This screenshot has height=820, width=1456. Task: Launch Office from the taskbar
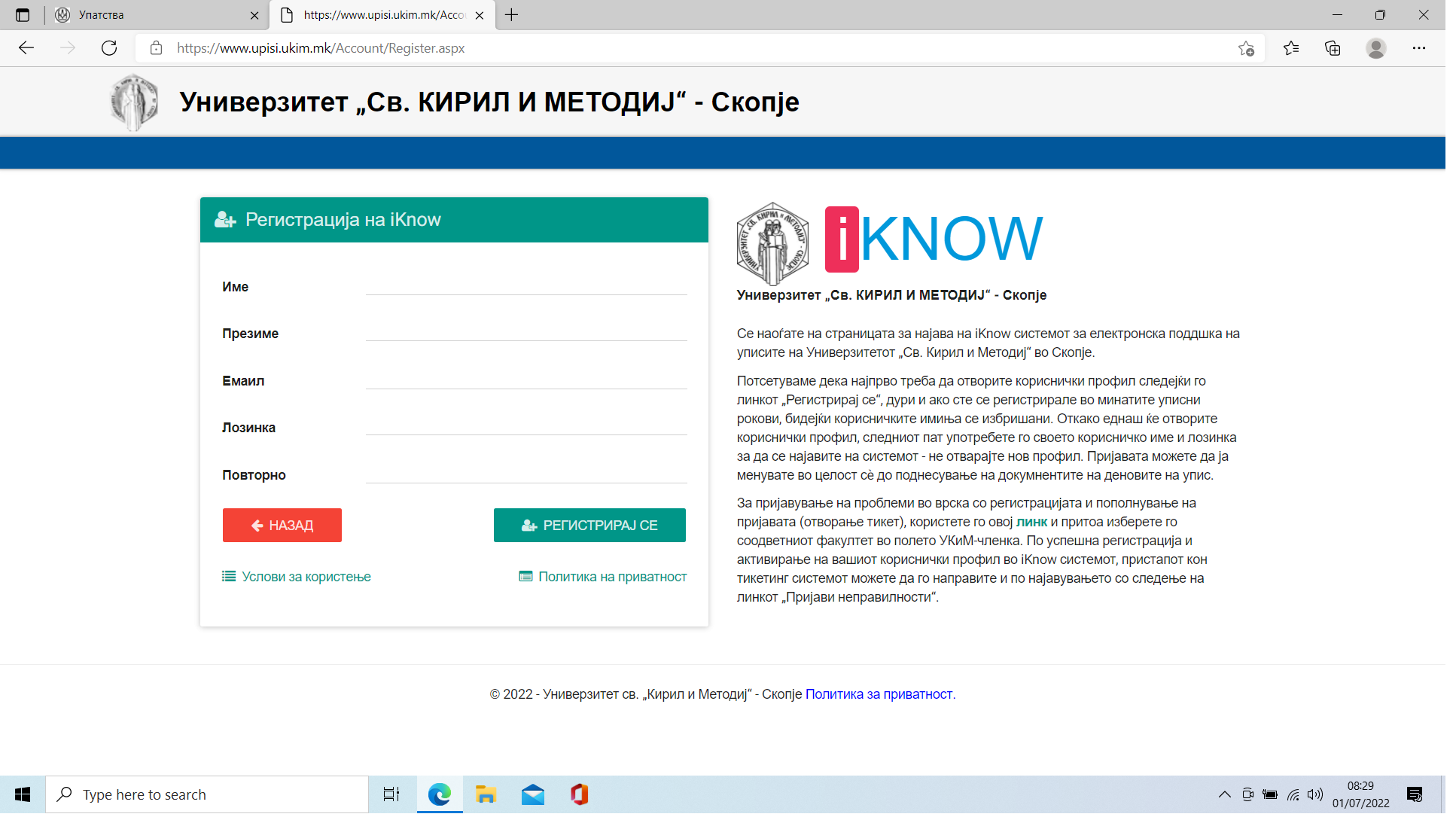(x=579, y=794)
